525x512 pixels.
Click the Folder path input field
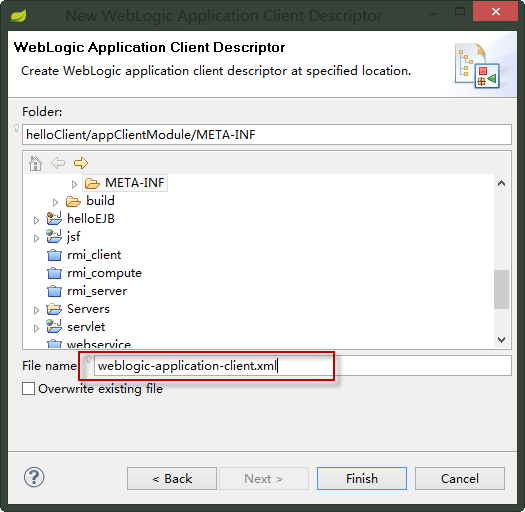tap(267, 135)
